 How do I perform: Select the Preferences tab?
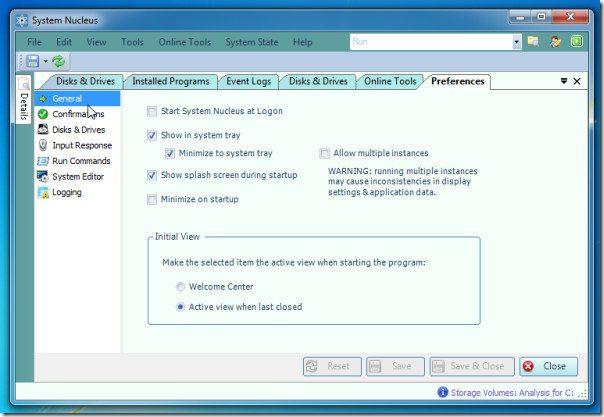click(458, 81)
